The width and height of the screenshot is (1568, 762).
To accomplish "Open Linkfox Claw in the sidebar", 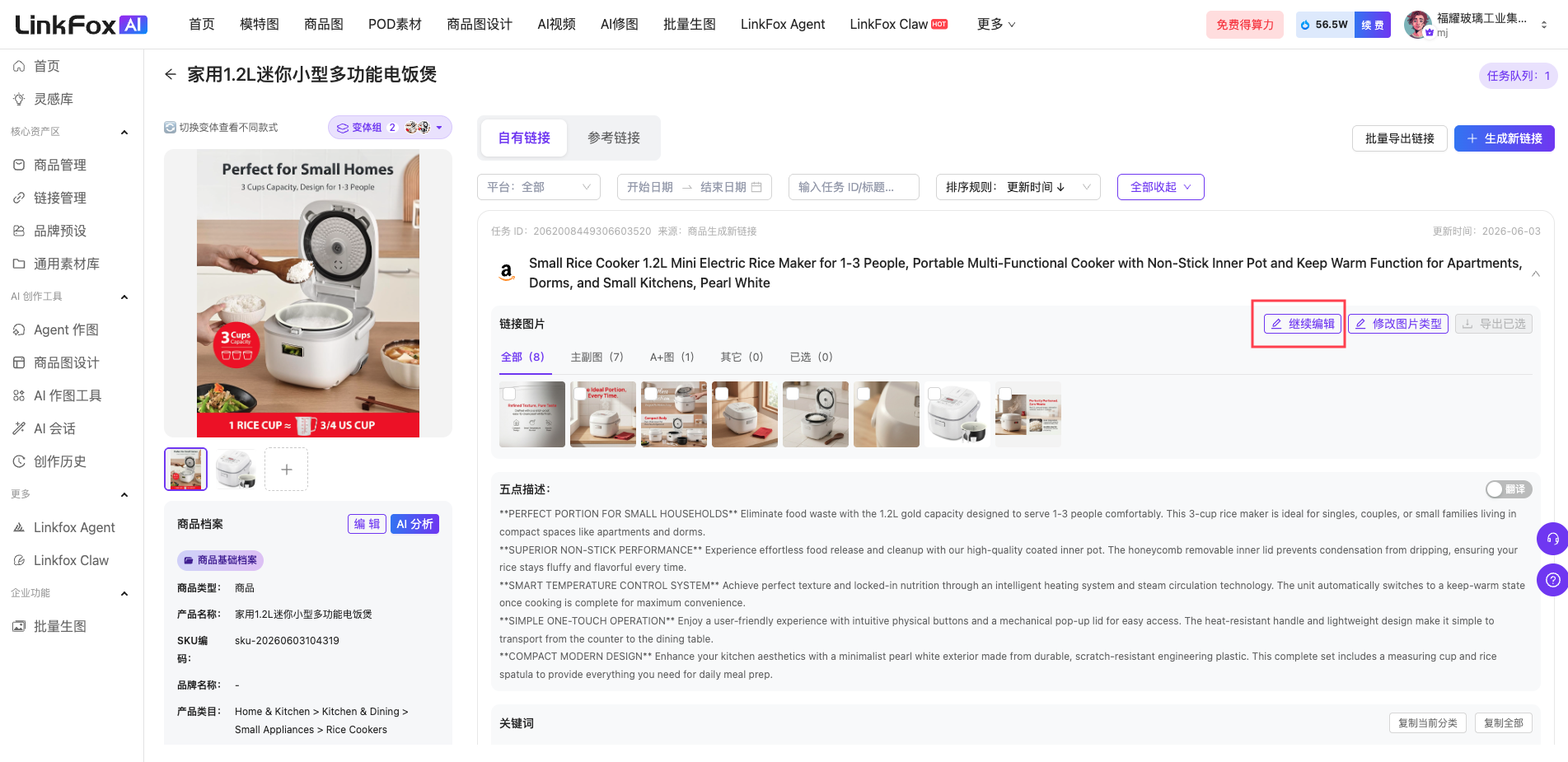I will point(71,560).
